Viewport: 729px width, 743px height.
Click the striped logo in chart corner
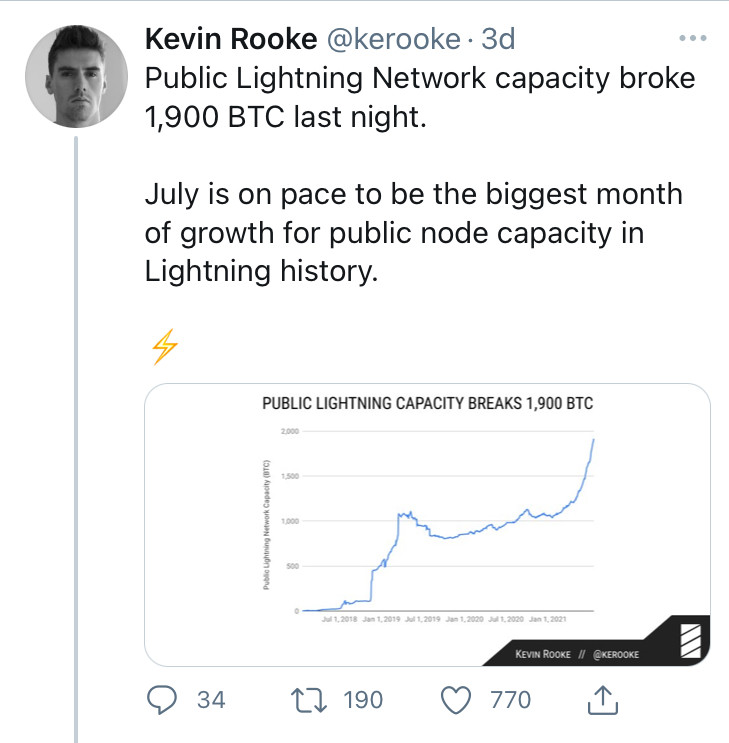[691, 641]
